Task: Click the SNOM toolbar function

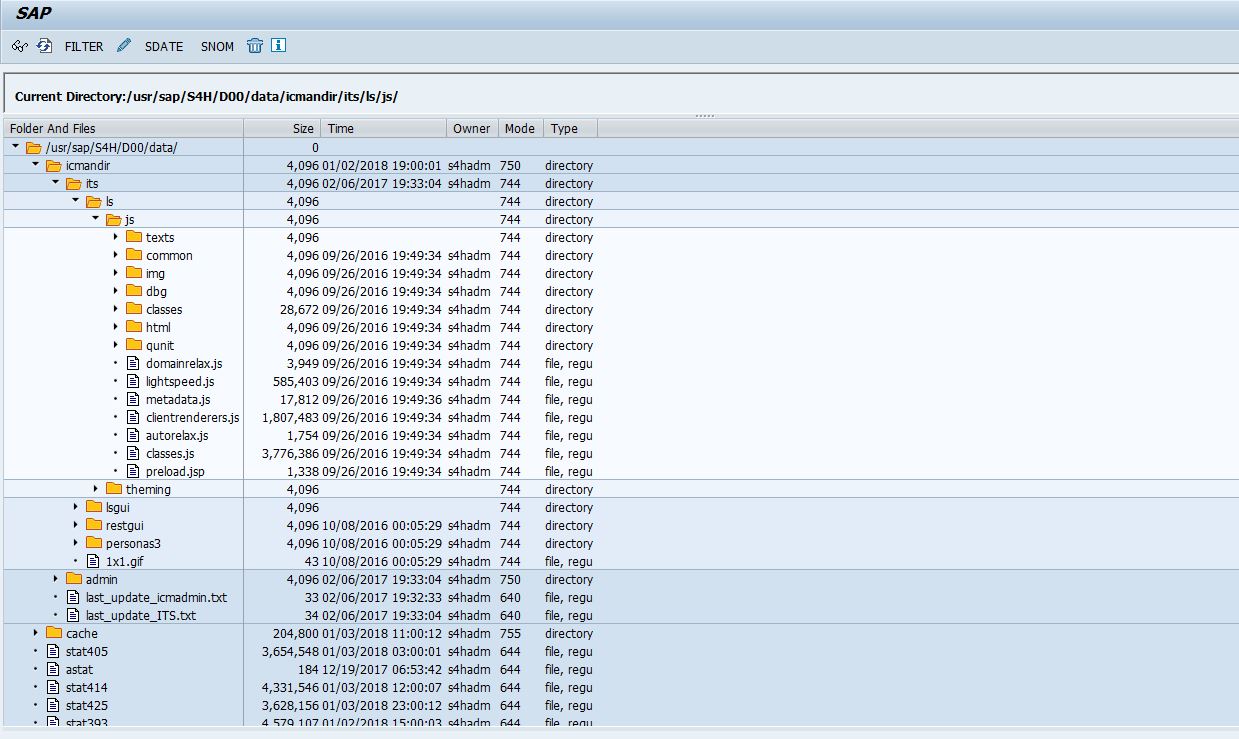Action: pos(217,46)
